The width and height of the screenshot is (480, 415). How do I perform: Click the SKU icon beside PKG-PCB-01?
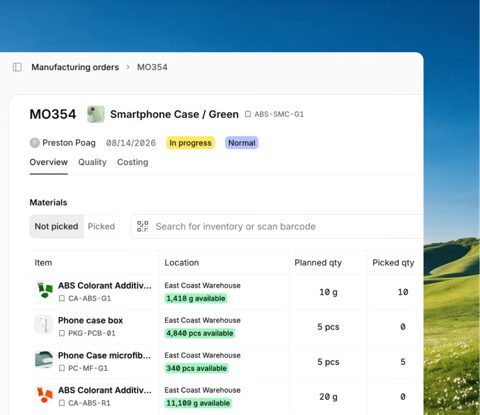[x=62, y=333]
